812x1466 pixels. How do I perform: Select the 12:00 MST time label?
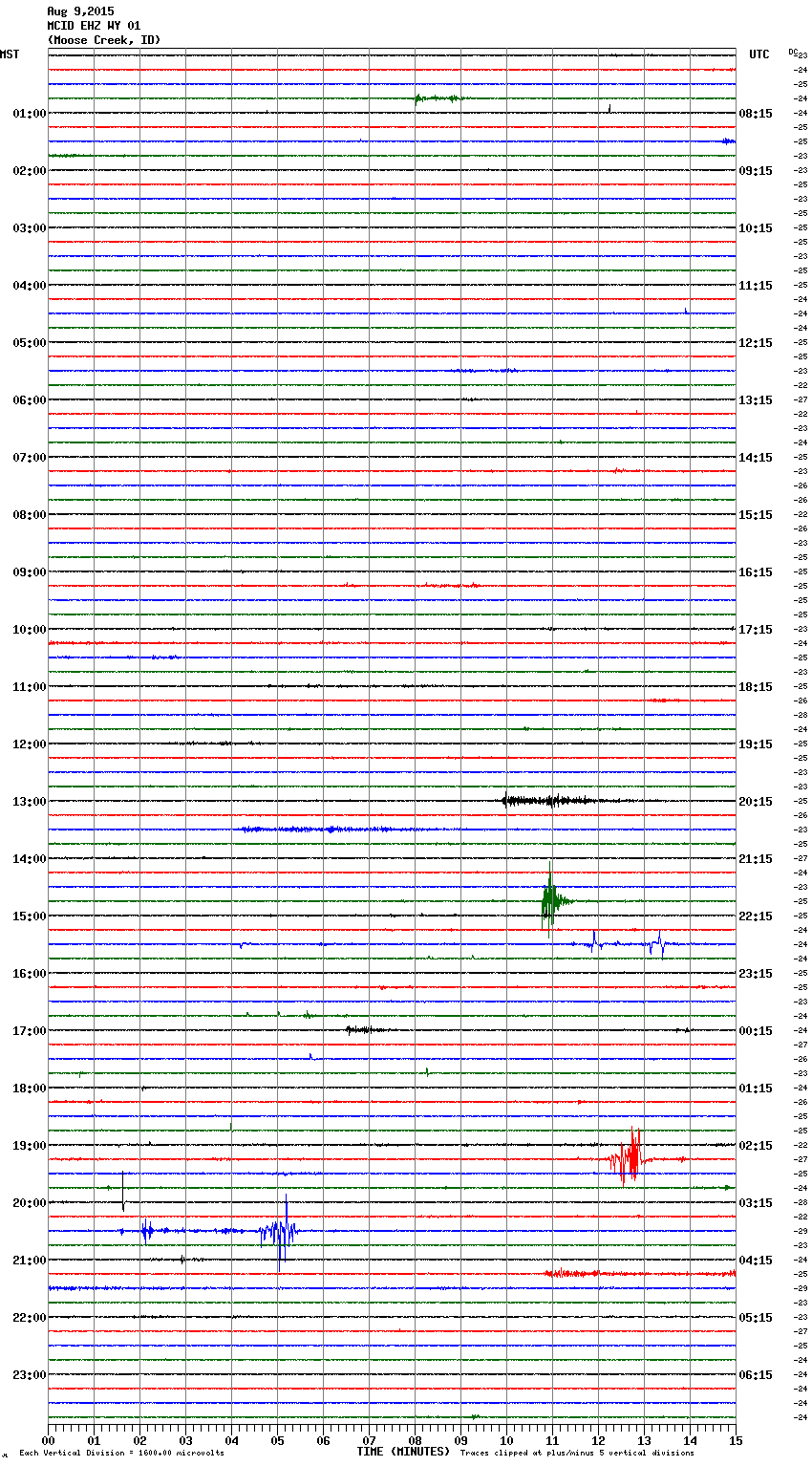click(x=30, y=744)
